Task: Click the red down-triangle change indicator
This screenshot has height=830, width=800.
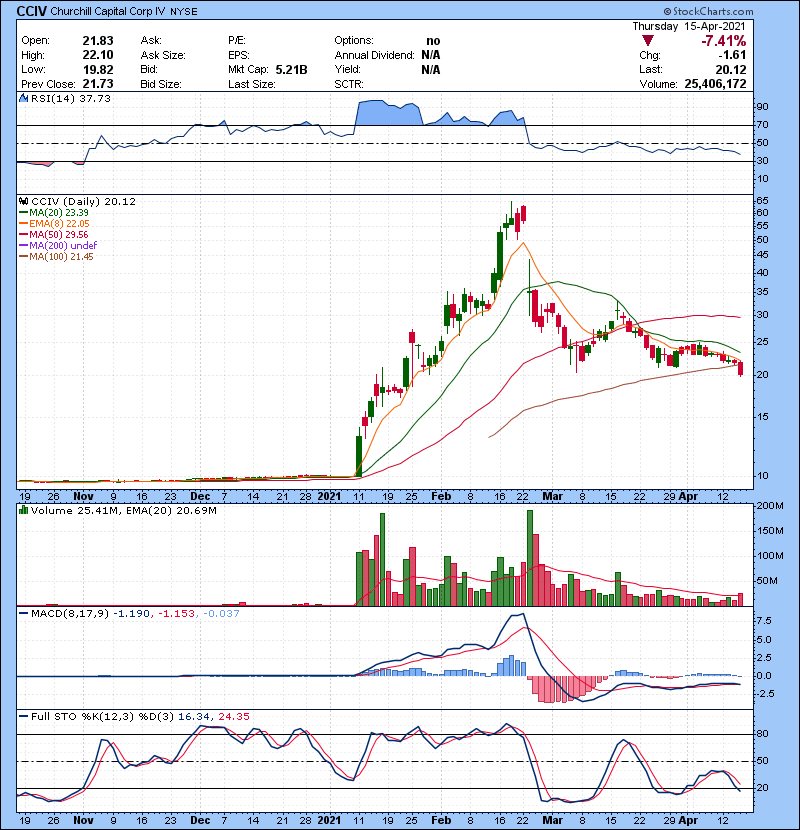Action: pos(648,41)
